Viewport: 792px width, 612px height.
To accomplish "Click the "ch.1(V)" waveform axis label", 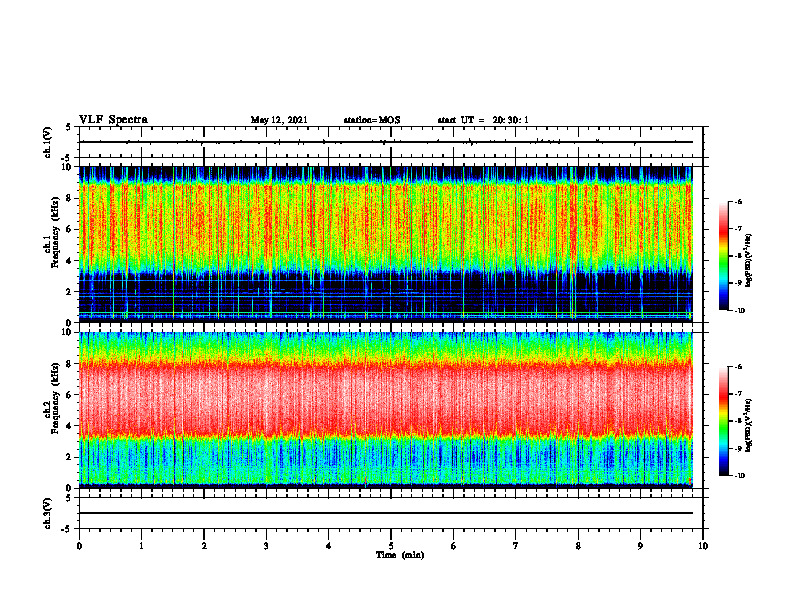I will click(x=48, y=142).
